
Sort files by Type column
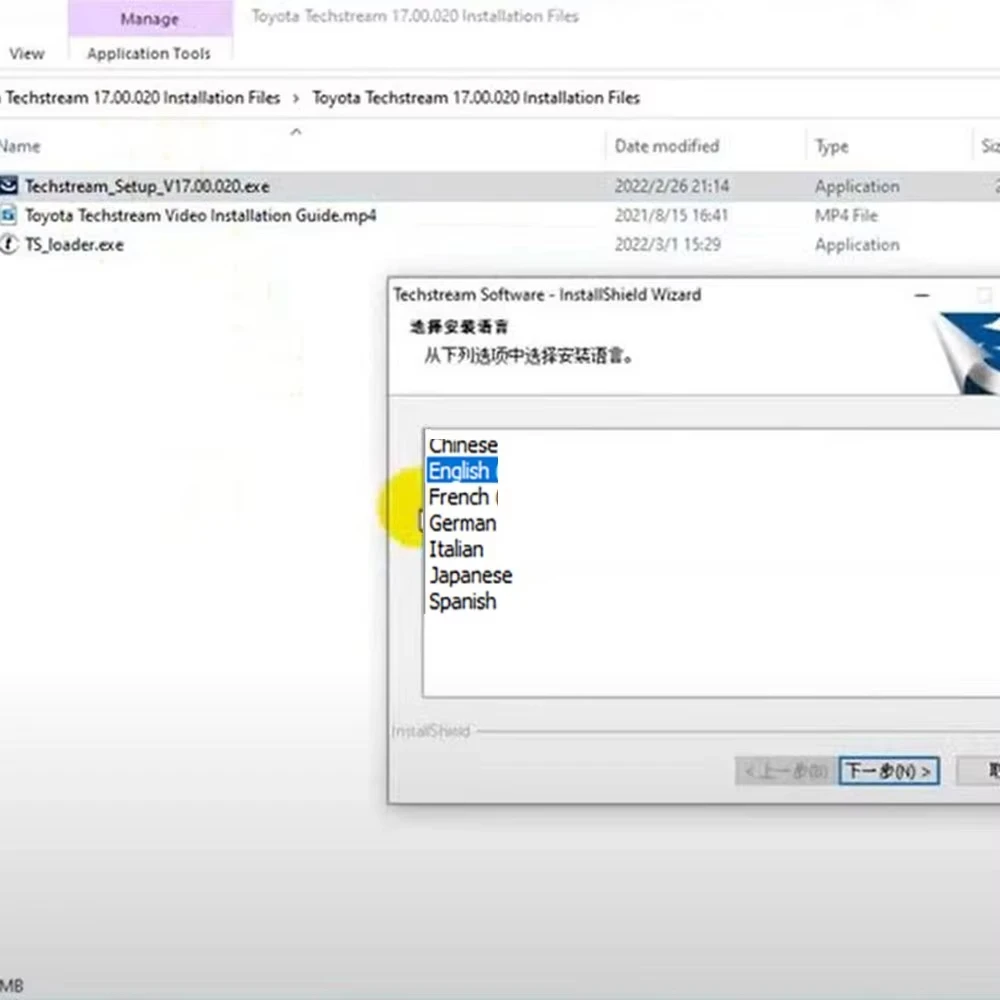click(832, 147)
